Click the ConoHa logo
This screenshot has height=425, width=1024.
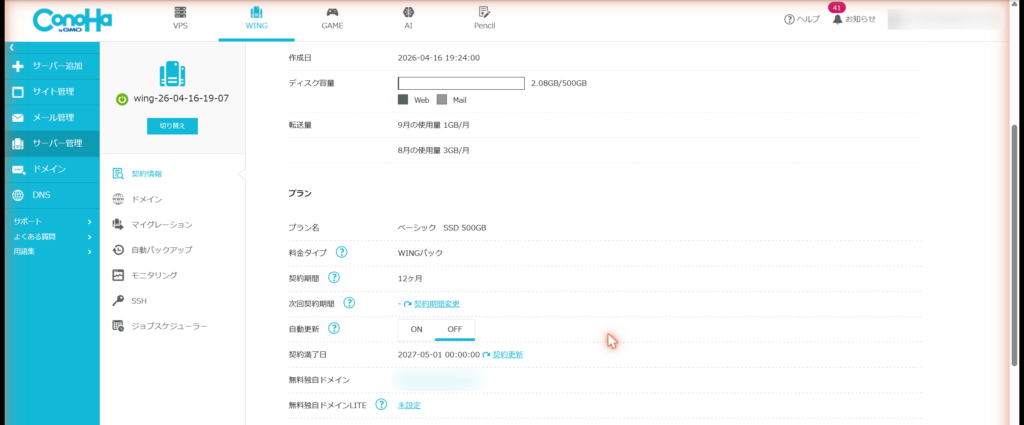coord(72,20)
